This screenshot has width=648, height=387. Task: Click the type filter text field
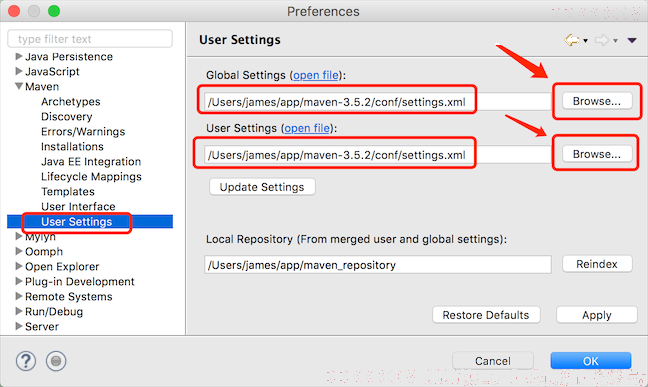pyautogui.click(x=90, y=39)
